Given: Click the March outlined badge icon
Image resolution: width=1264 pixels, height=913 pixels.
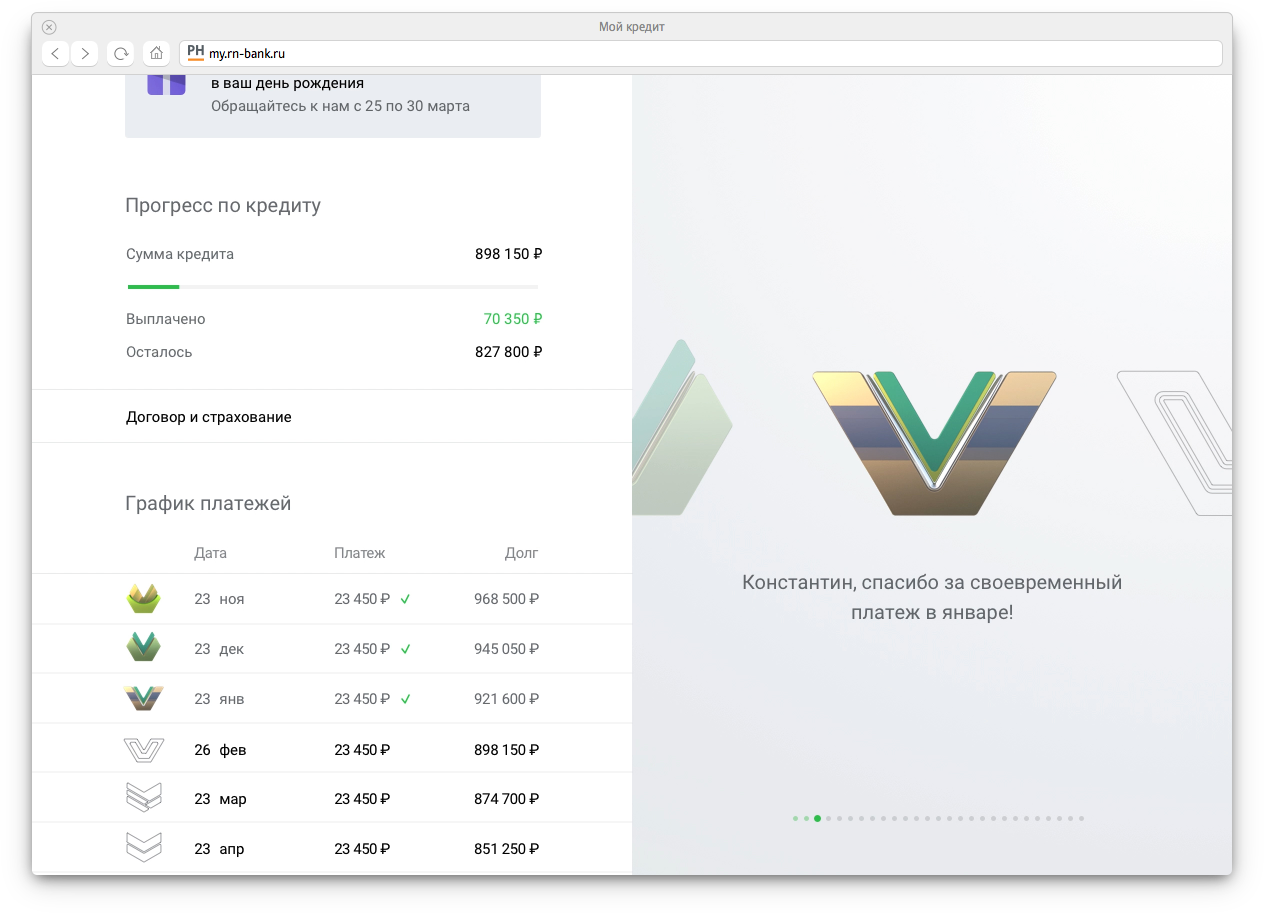Looking at the screenshot, I should [144, 798].
